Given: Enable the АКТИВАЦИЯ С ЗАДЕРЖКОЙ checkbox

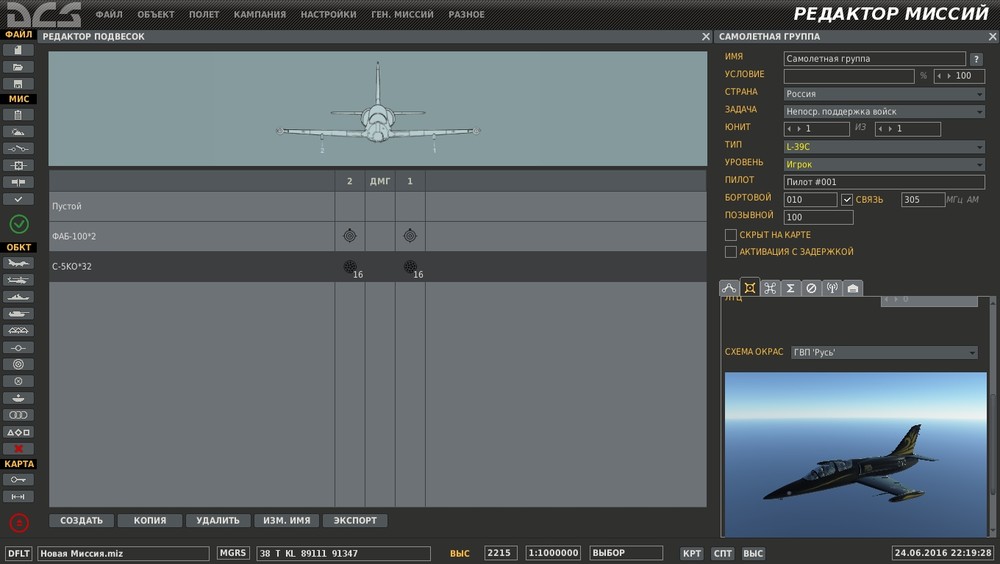Looking at the screenshot, I should (731, 252).
